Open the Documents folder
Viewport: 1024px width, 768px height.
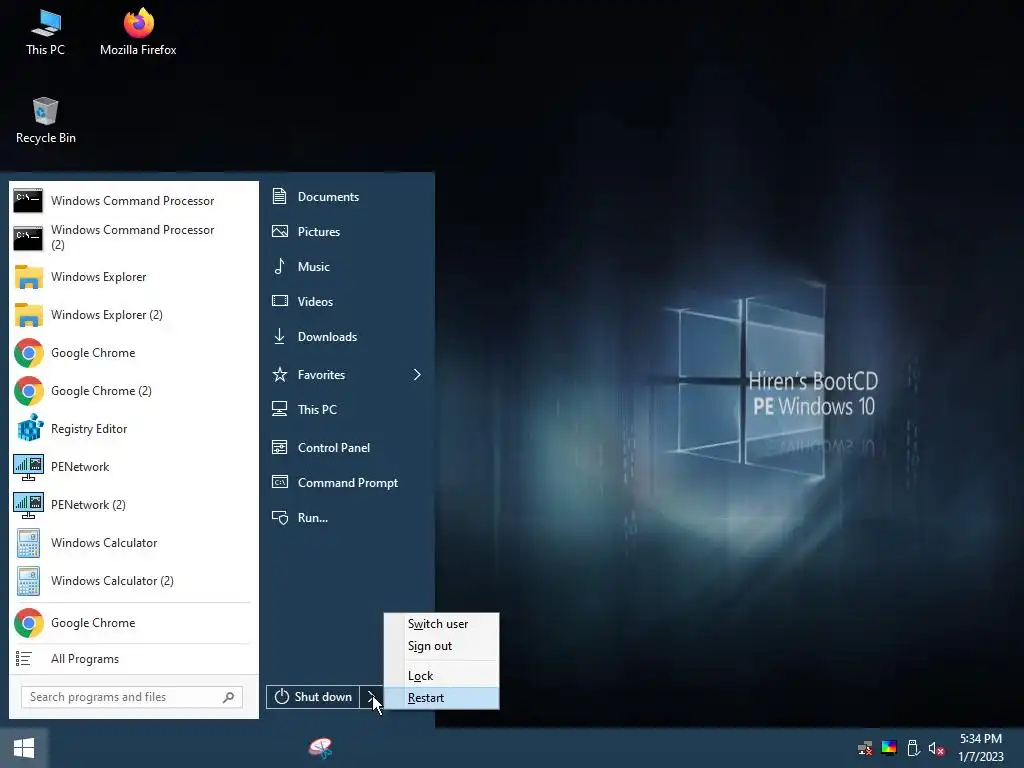347,197
